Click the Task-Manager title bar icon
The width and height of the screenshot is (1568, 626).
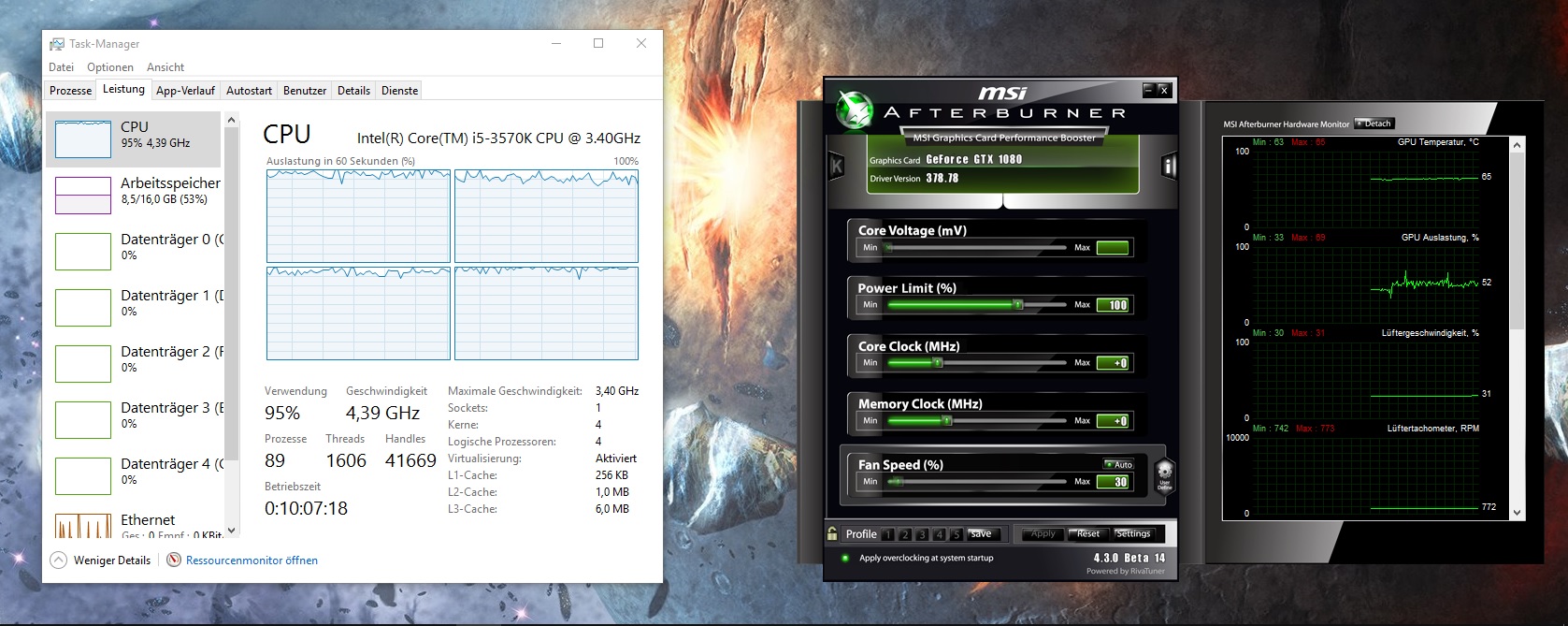click(57, 44)
